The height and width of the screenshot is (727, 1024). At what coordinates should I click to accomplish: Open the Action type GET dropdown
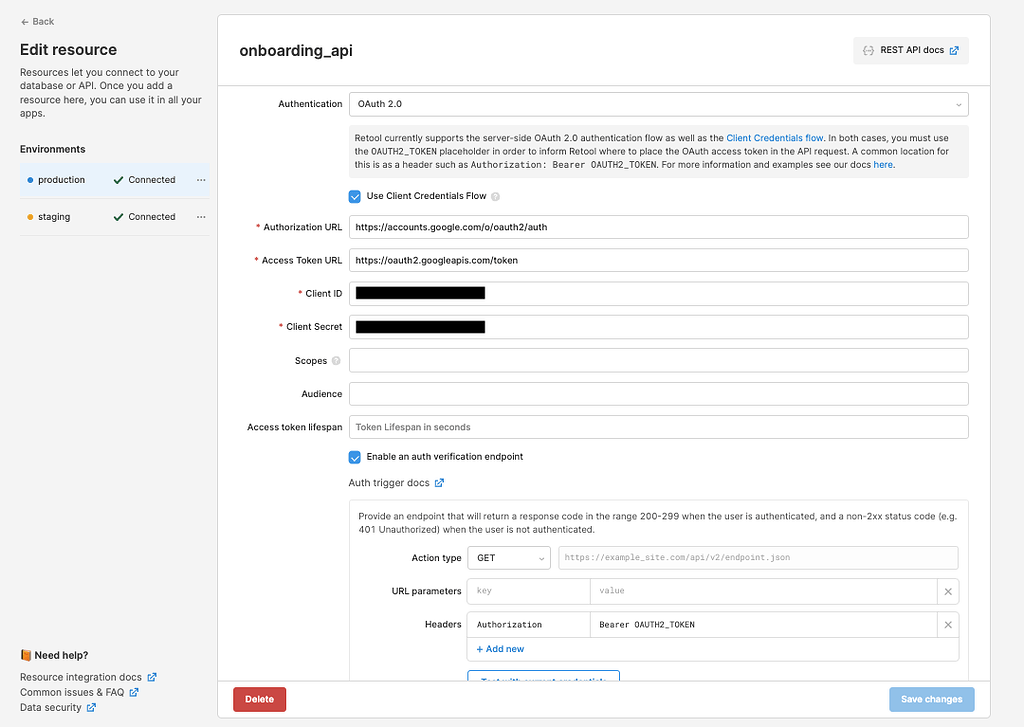coord(509,558)
